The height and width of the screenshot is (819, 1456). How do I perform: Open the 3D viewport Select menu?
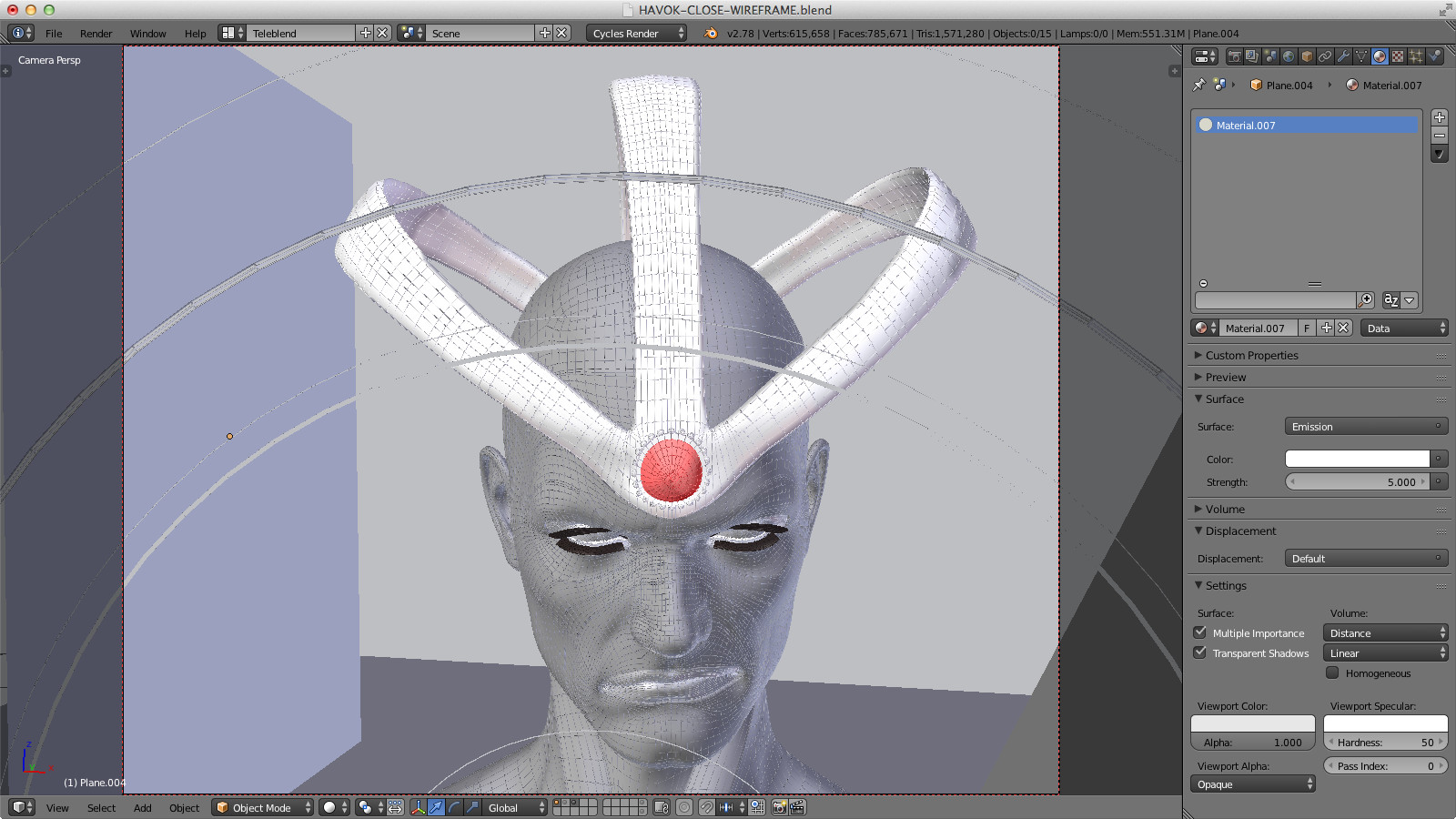101,808
